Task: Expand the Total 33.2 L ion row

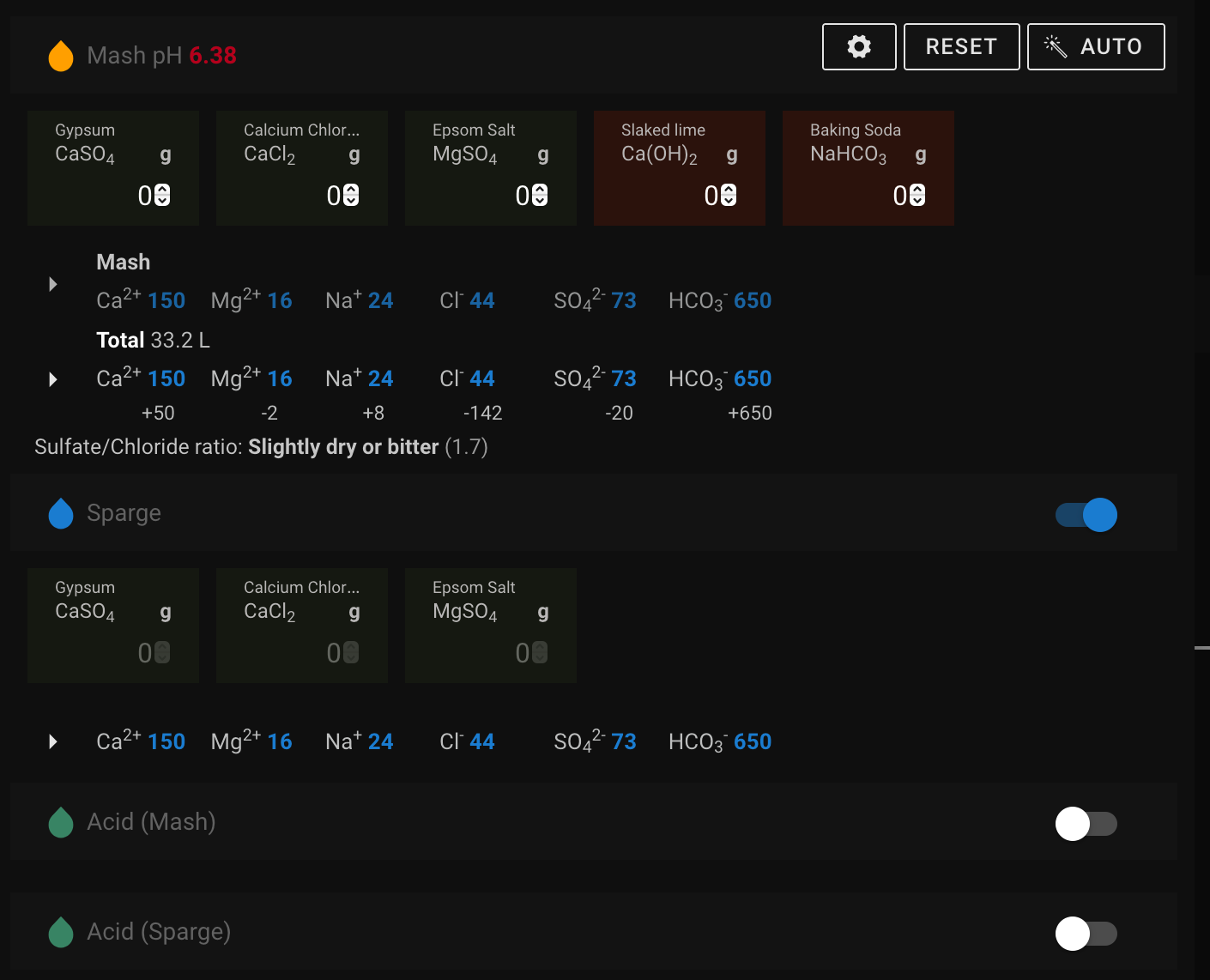Action: click(53, 379)
